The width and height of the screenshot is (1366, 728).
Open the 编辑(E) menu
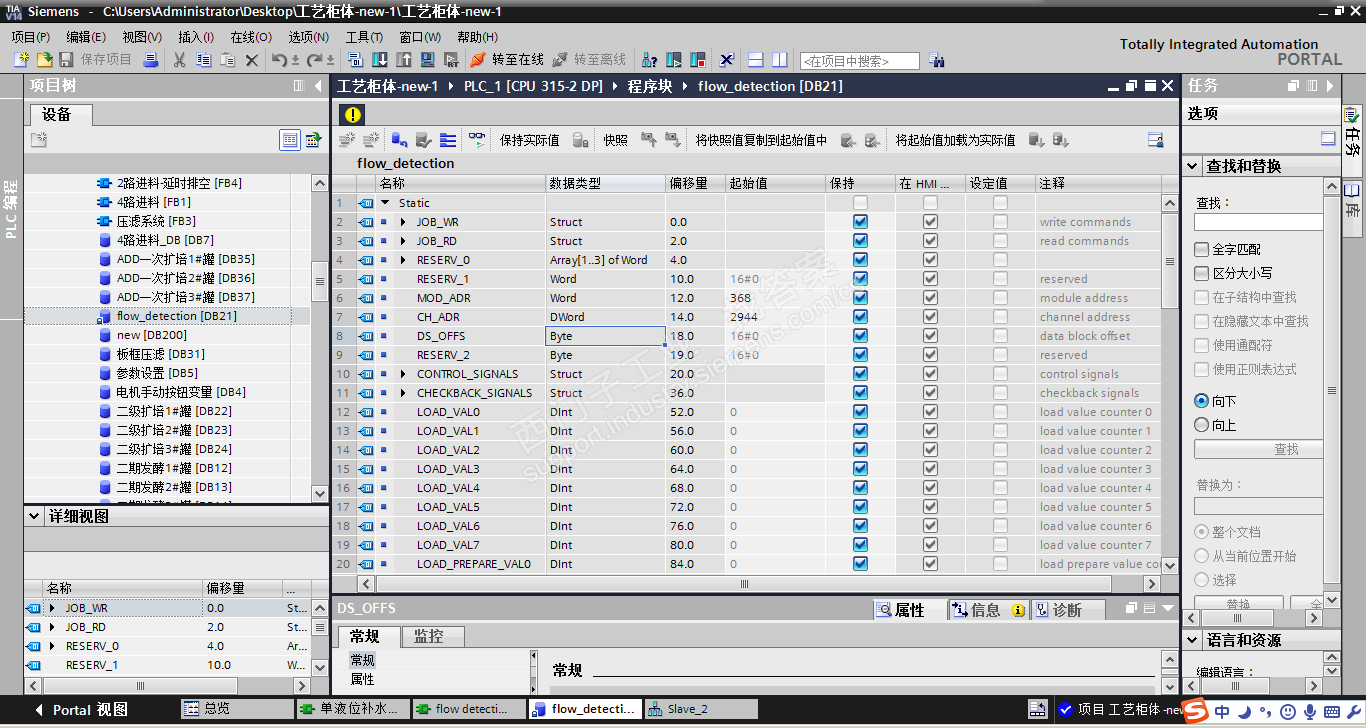coord(86,37)
